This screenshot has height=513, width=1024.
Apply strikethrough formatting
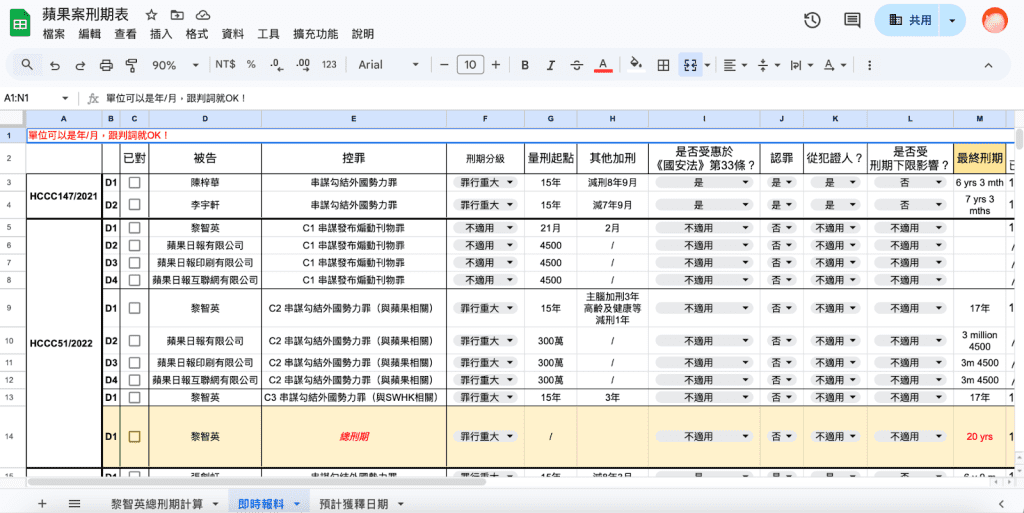pyautogui.click(x=576, y=65)
